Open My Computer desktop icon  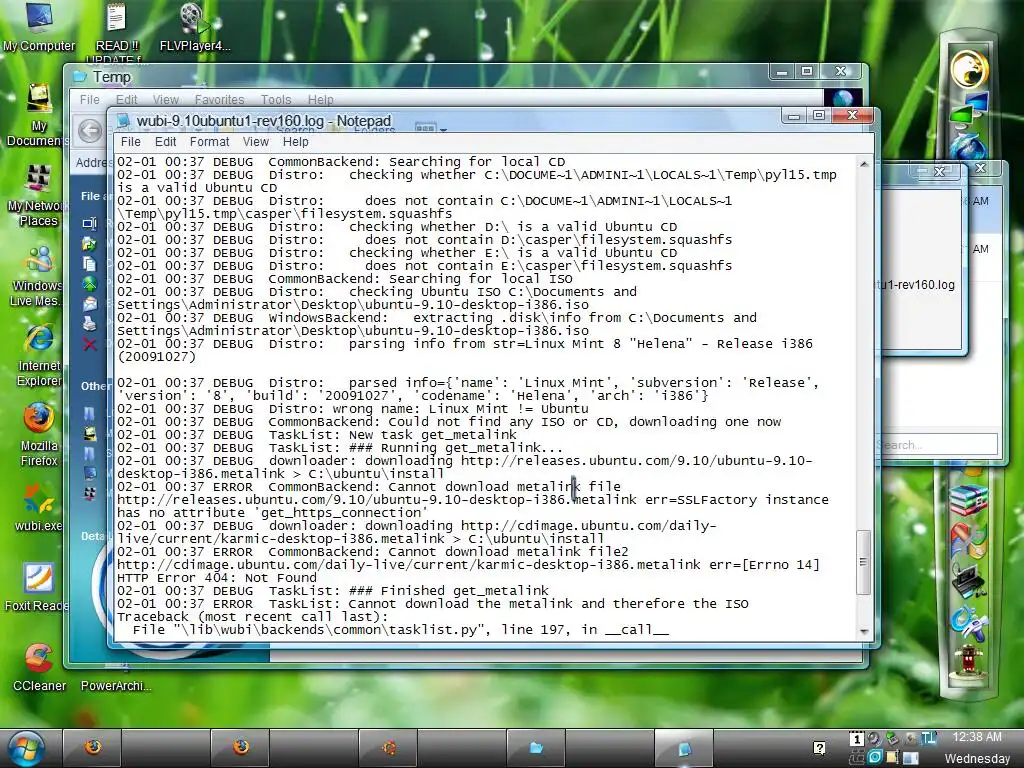tap(39, 26)
